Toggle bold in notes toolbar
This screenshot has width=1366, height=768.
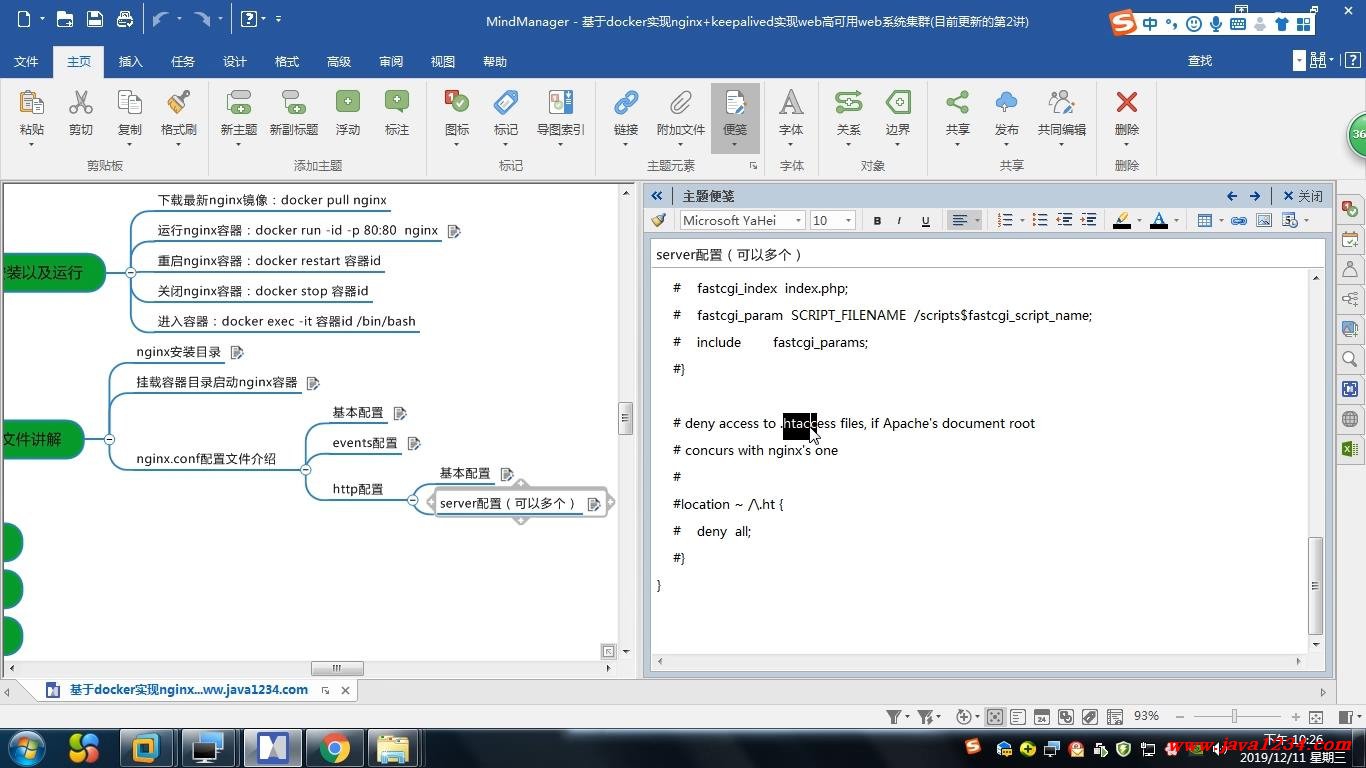[x=877, y=221]
